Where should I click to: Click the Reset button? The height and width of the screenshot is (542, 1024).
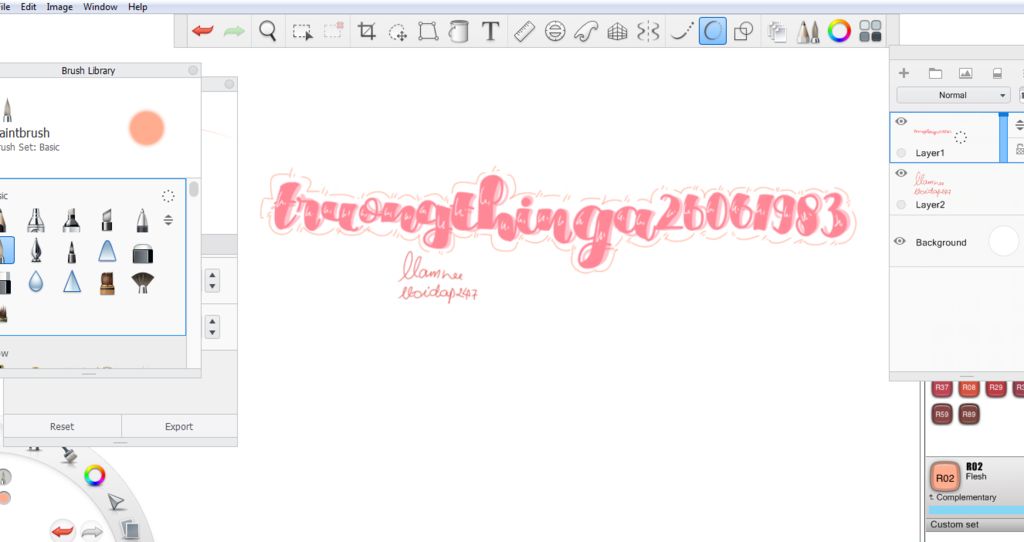point(62,426)
